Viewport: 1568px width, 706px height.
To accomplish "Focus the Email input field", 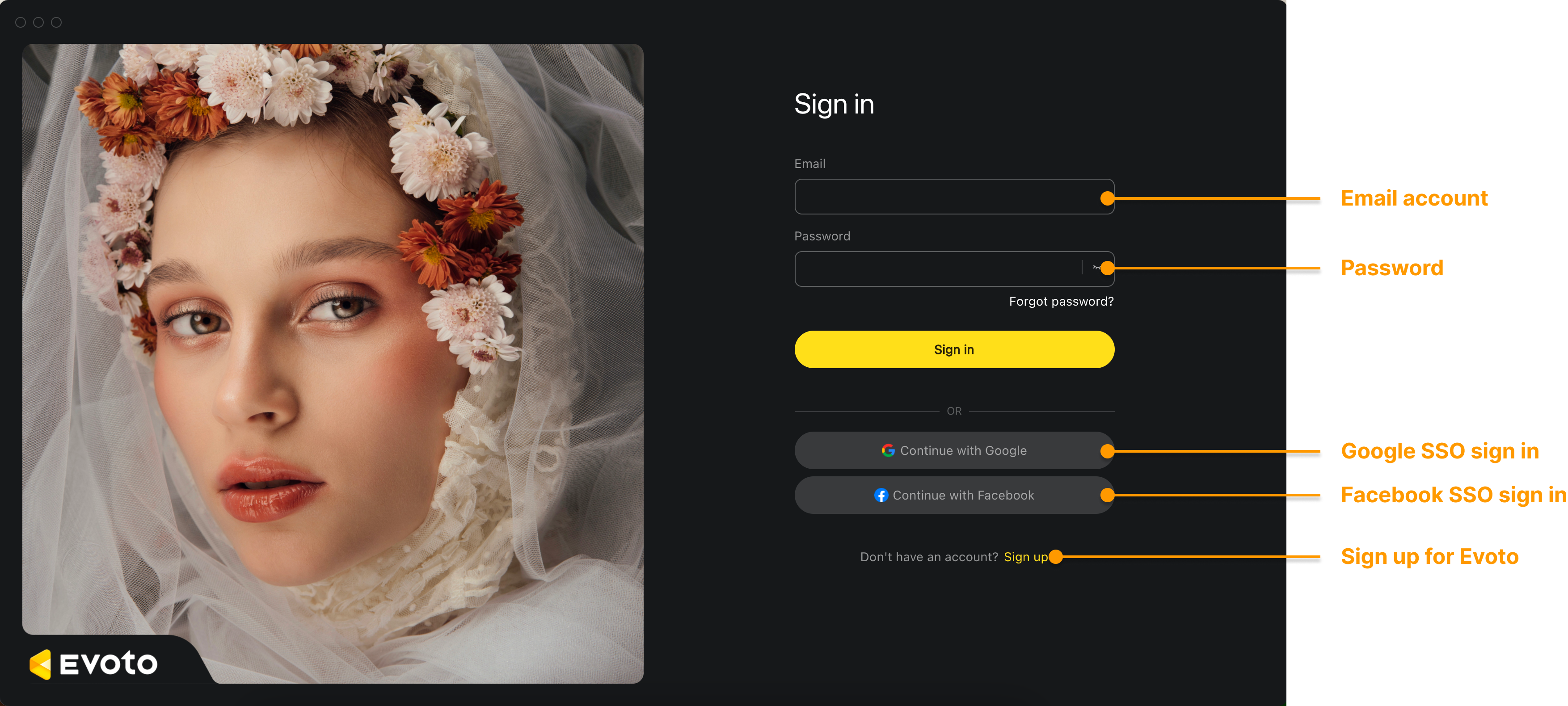I will 954,197.
